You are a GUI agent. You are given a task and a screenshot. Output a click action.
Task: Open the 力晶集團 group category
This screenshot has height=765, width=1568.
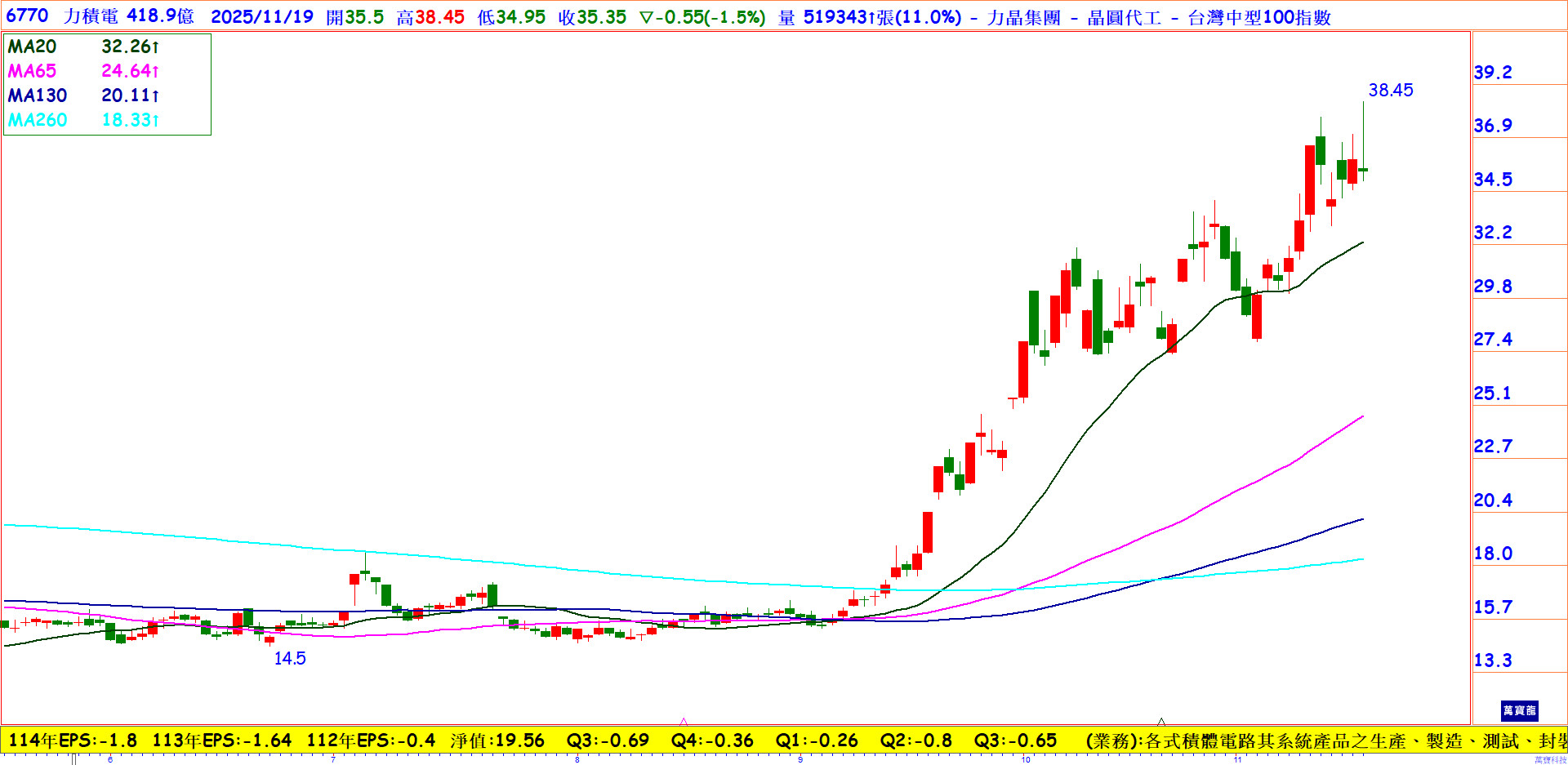click(1023, 17)
